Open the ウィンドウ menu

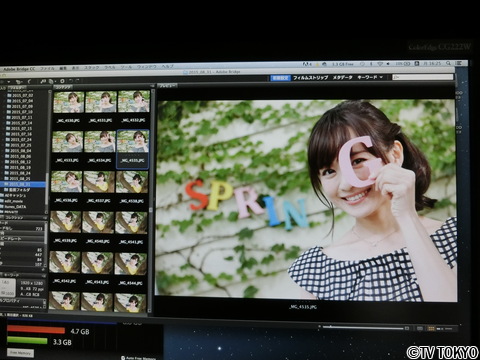tap(147, 67)
